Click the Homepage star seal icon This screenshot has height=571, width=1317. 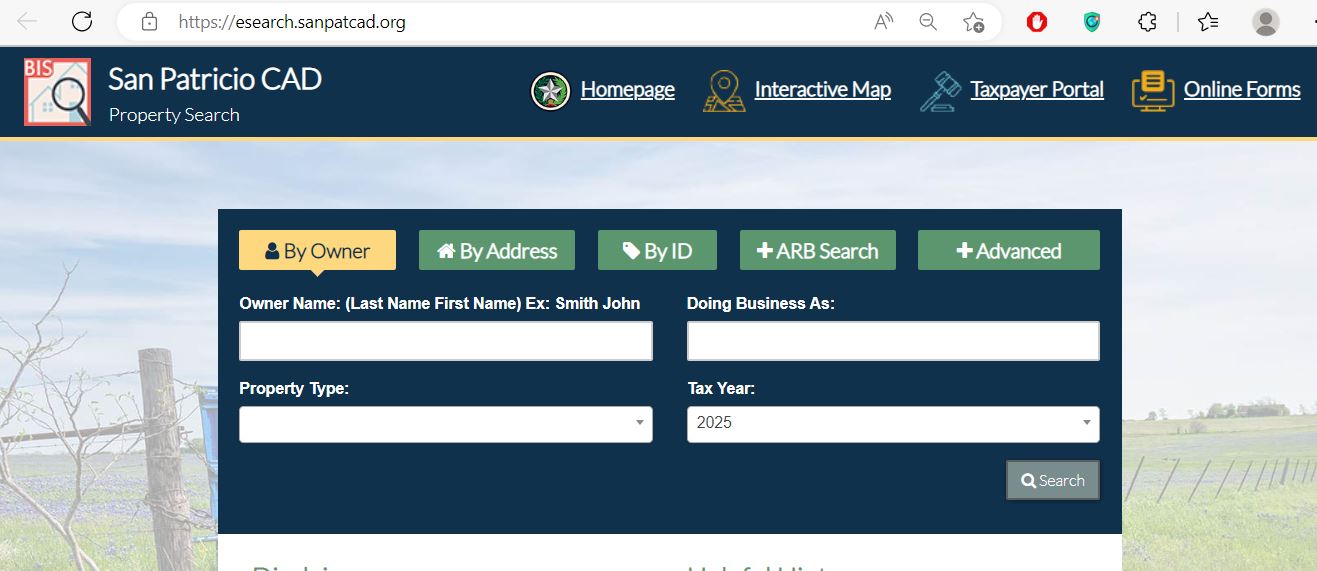coord(550,91)
